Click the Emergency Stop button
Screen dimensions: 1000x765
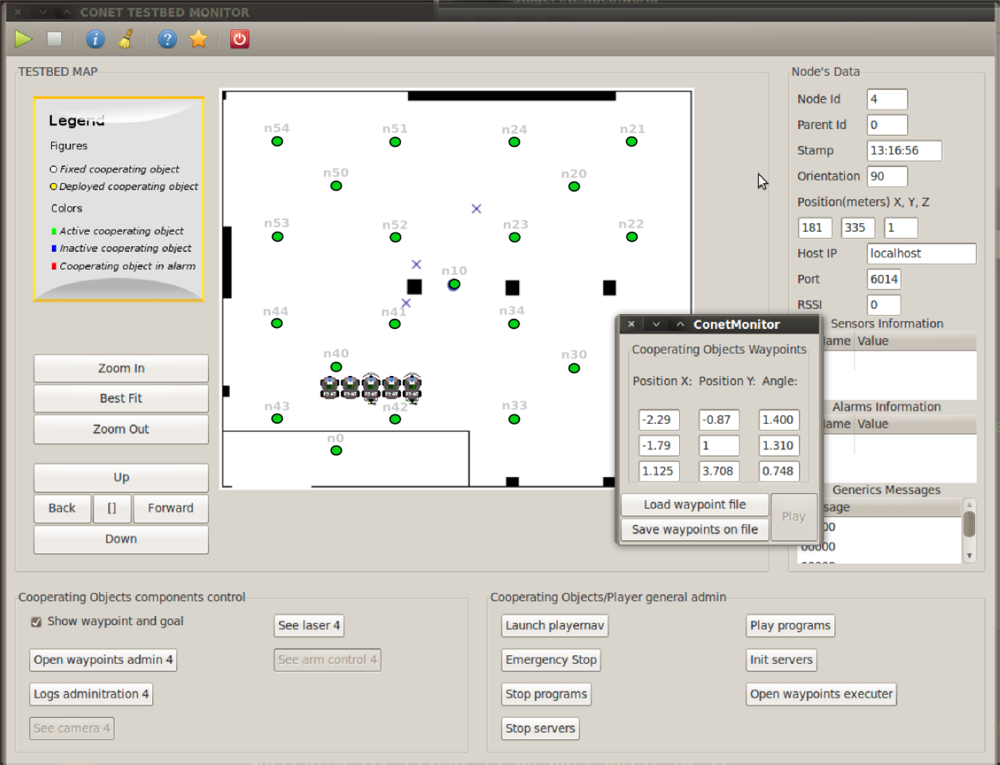(x=551, y=660)
